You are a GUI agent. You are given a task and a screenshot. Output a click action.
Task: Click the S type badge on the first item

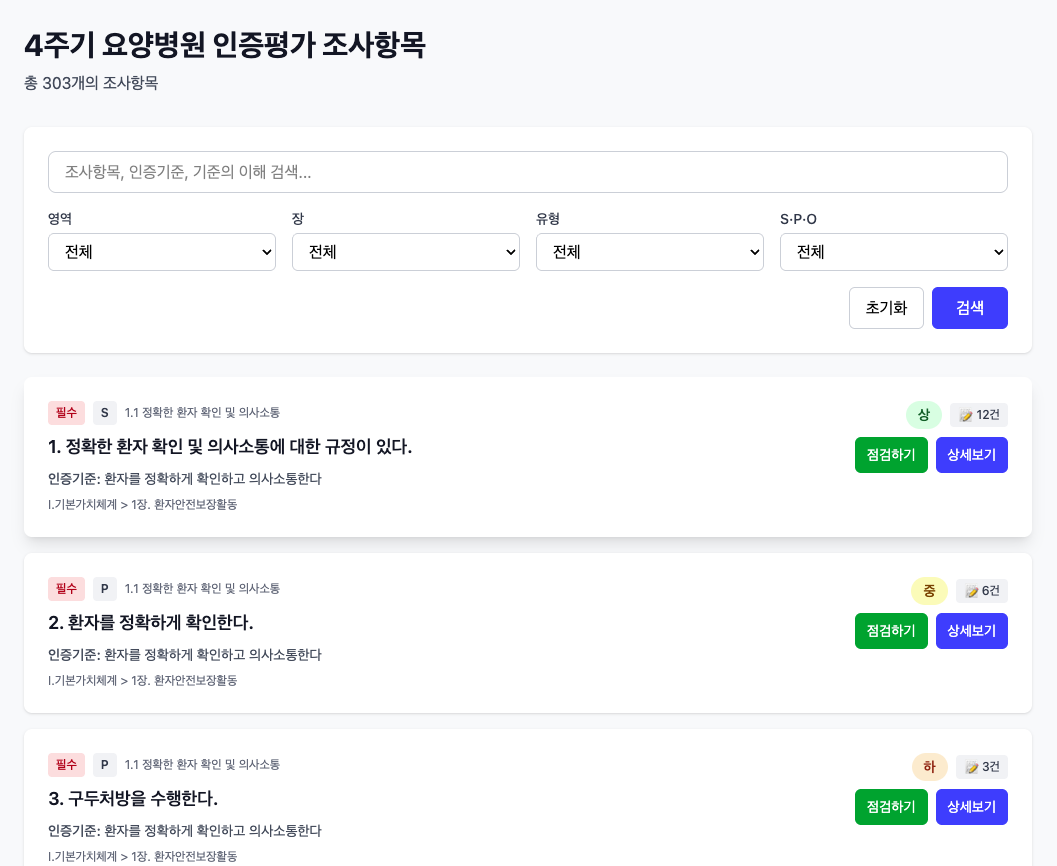tap(104, 412)
